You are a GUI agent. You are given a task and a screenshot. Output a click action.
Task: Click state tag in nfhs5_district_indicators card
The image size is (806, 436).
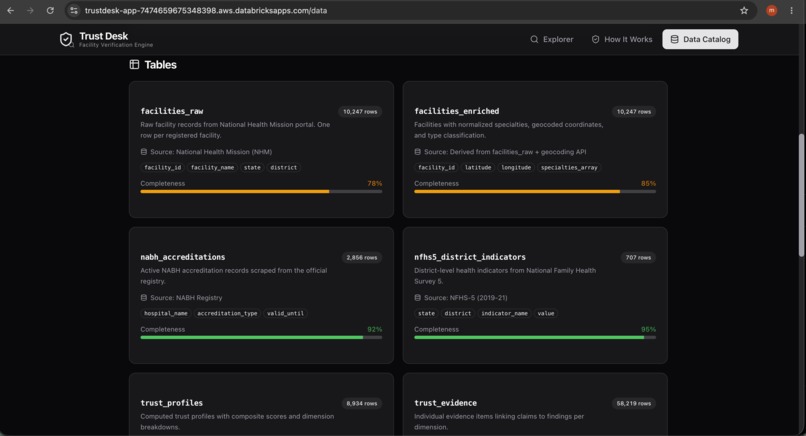coord(426,314)
